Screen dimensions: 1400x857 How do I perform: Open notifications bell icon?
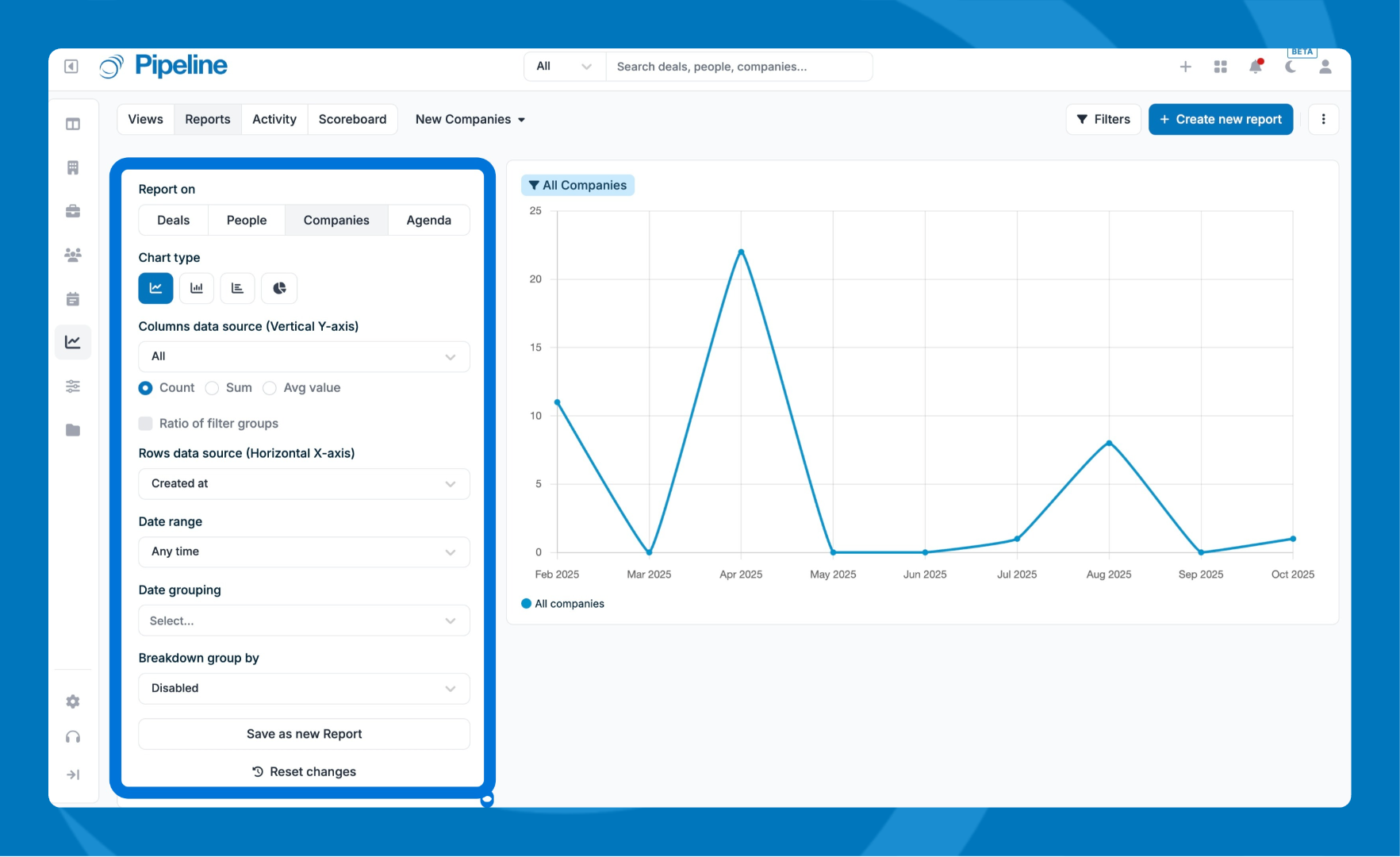1256,67
